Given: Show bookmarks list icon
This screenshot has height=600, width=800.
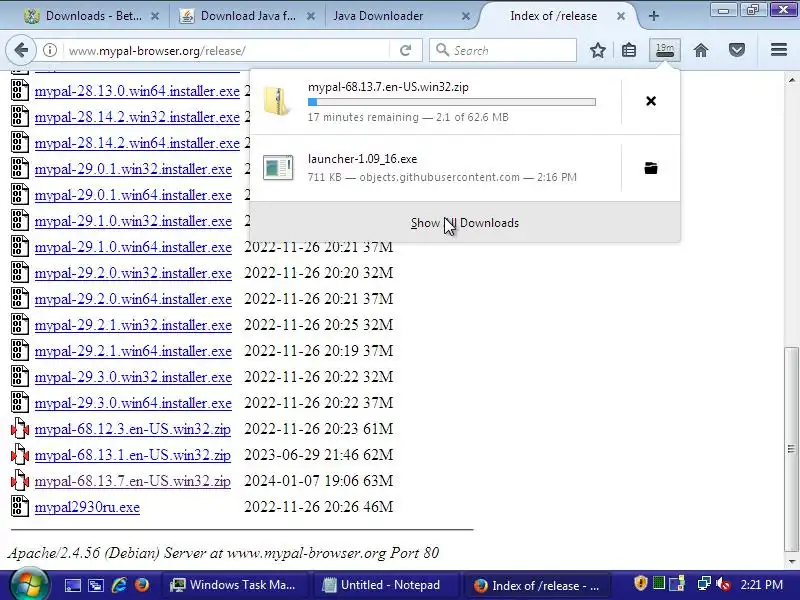Looking at the screenshot, I should point(629,51).
